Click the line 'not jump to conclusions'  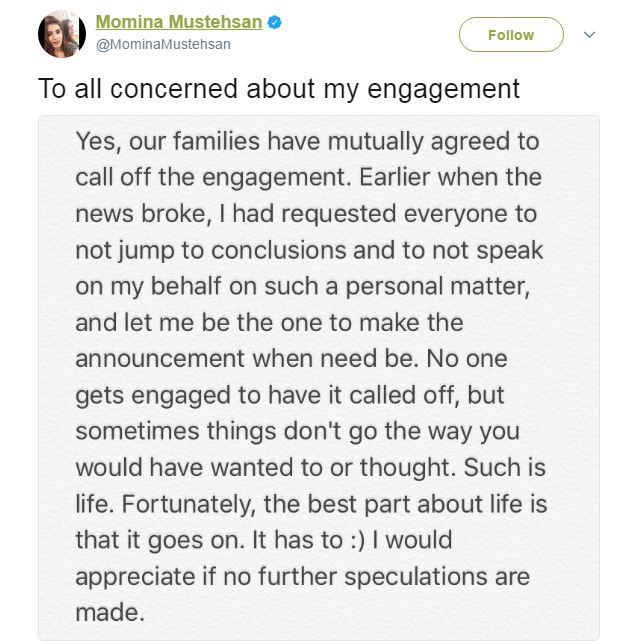(309, 251)
